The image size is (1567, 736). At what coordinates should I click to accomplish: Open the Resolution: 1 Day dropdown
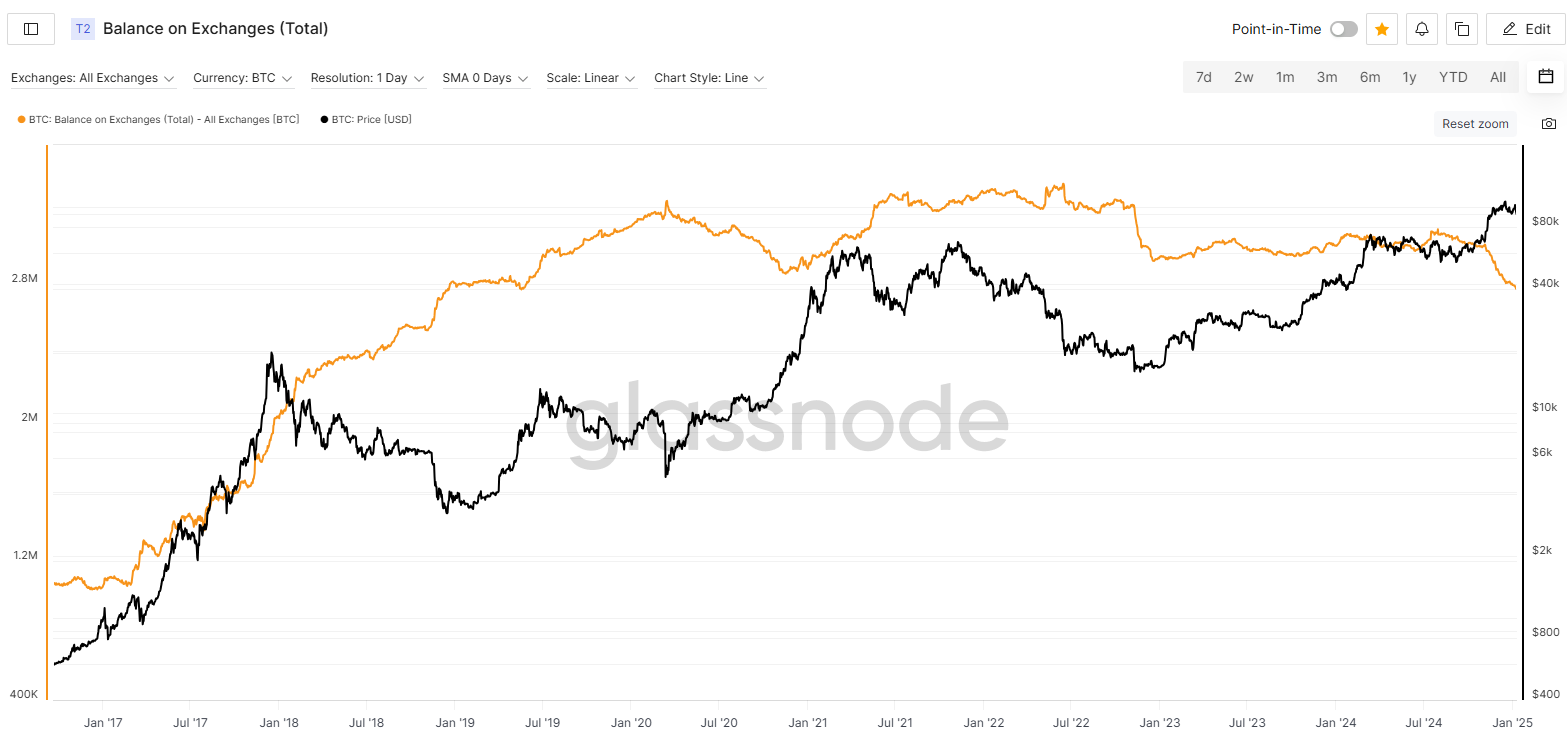(367, 78)
